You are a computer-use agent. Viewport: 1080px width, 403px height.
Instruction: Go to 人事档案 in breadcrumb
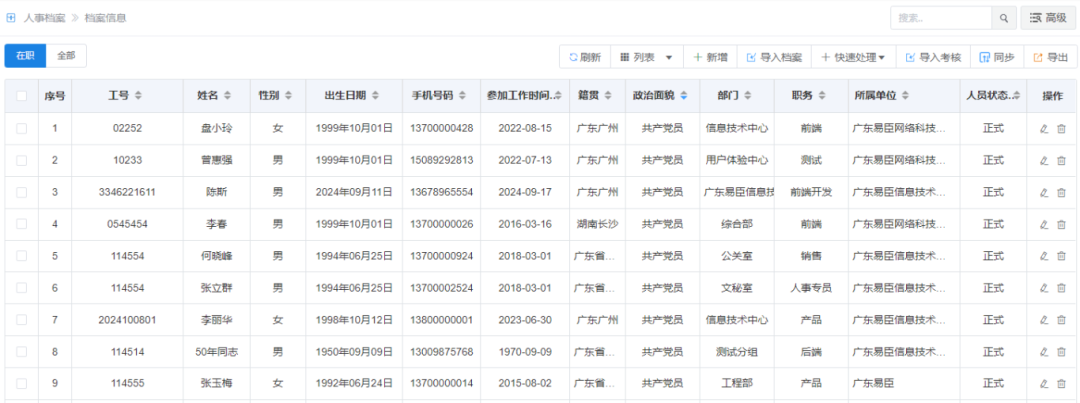[44, 18]
